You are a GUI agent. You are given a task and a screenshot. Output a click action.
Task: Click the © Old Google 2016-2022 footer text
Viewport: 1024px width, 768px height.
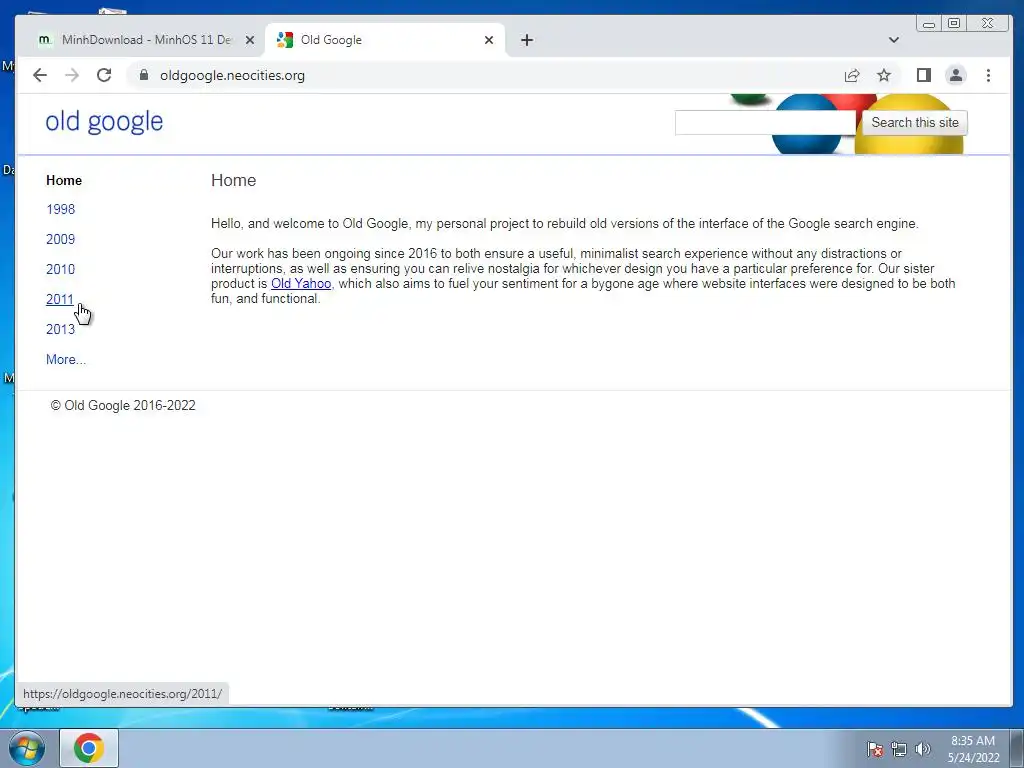point(123,406)
